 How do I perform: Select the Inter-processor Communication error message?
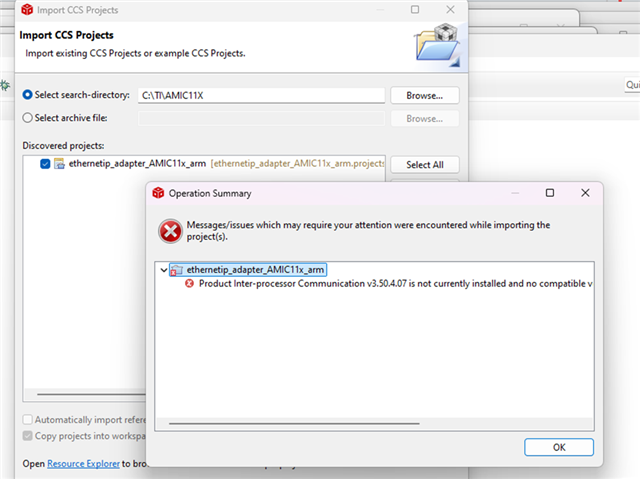click(395, 284)
